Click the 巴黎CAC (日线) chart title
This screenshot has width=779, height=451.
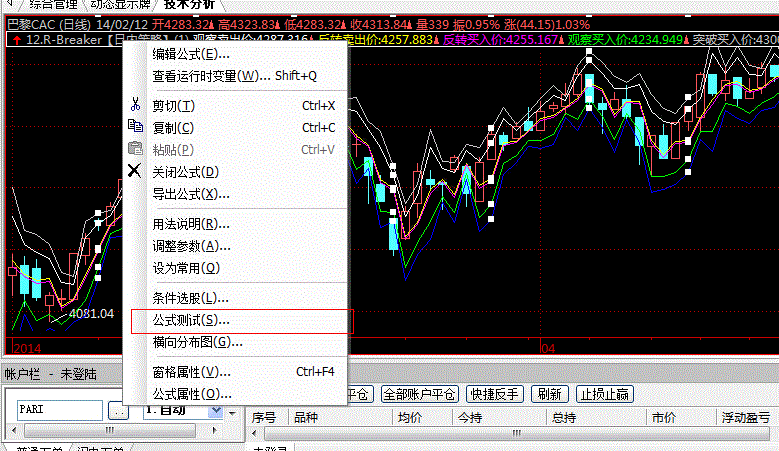[49, 24]
